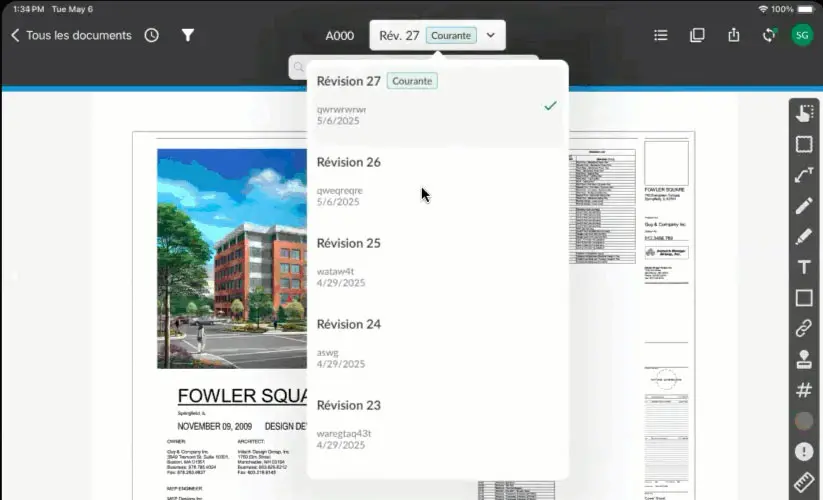Switch to Révision 26 in the list
The width and height of the screenshot is (823, 500).
[437, 182]
